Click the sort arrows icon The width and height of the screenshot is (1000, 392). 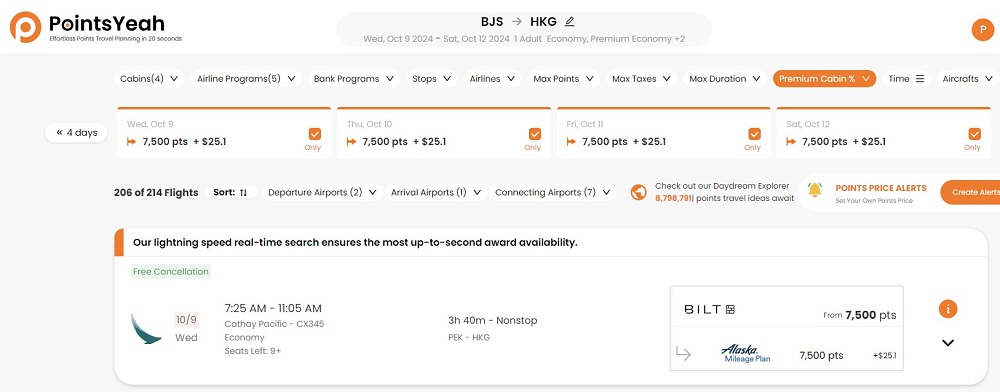coord(243,192)
